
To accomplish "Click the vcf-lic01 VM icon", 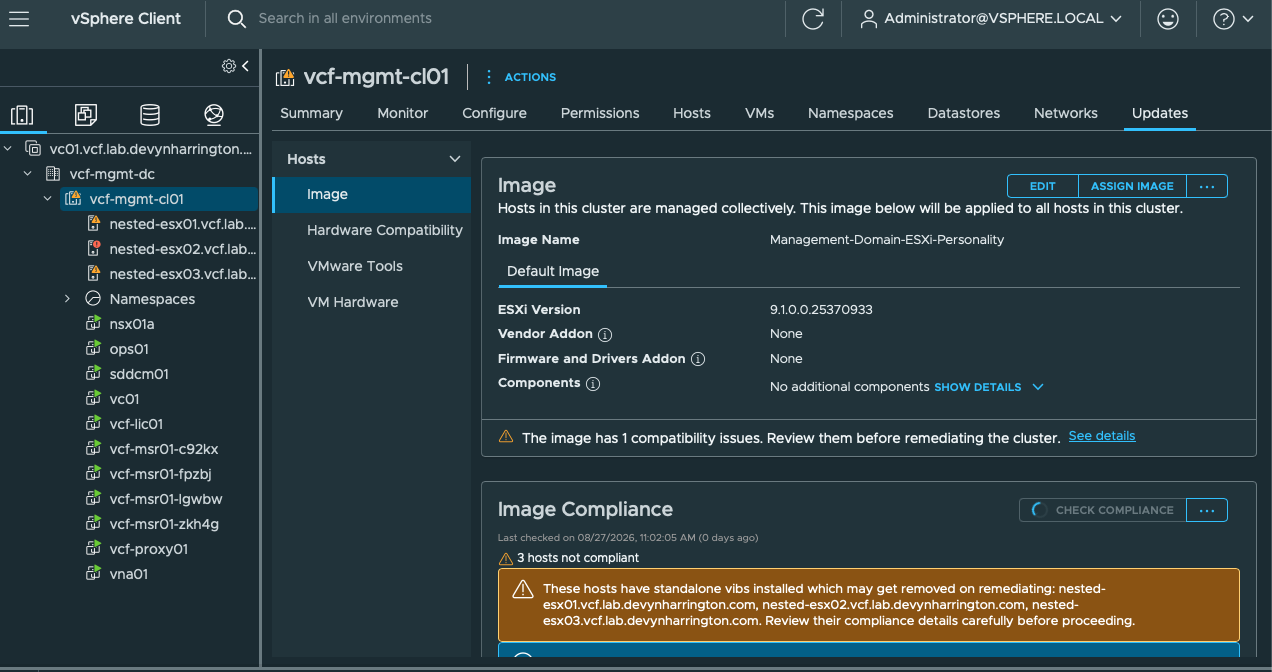I will click(x=94, y=424).
